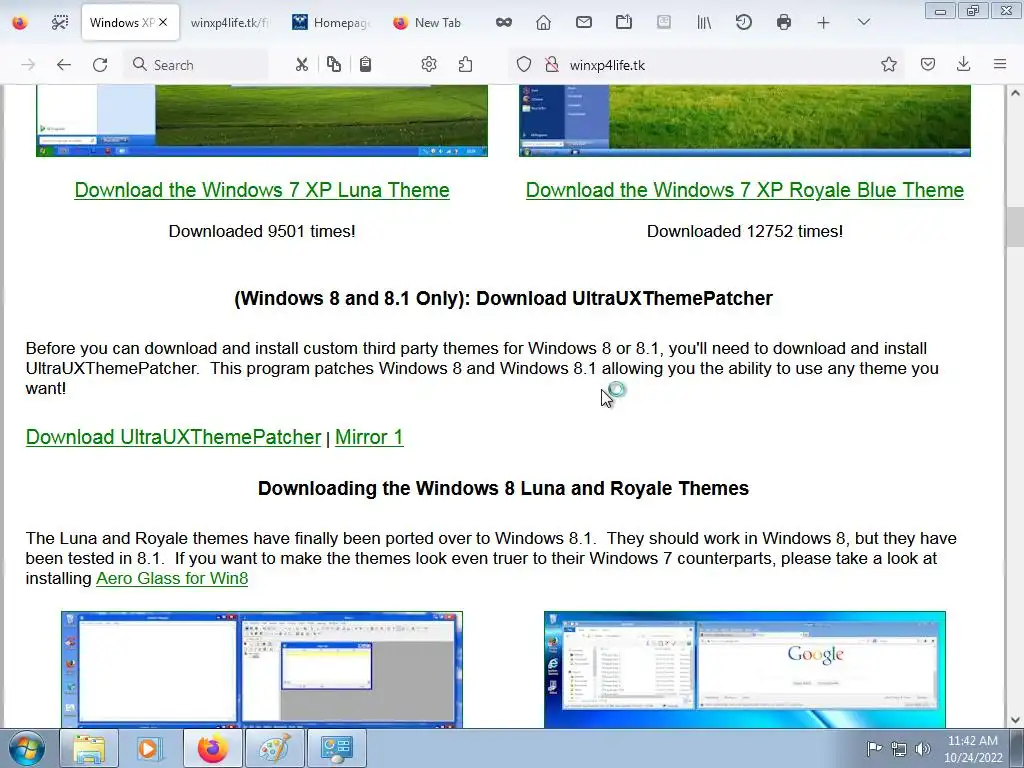Open the Downloads arrow icon
The image size is (1024, 768).
coord(963,65)
